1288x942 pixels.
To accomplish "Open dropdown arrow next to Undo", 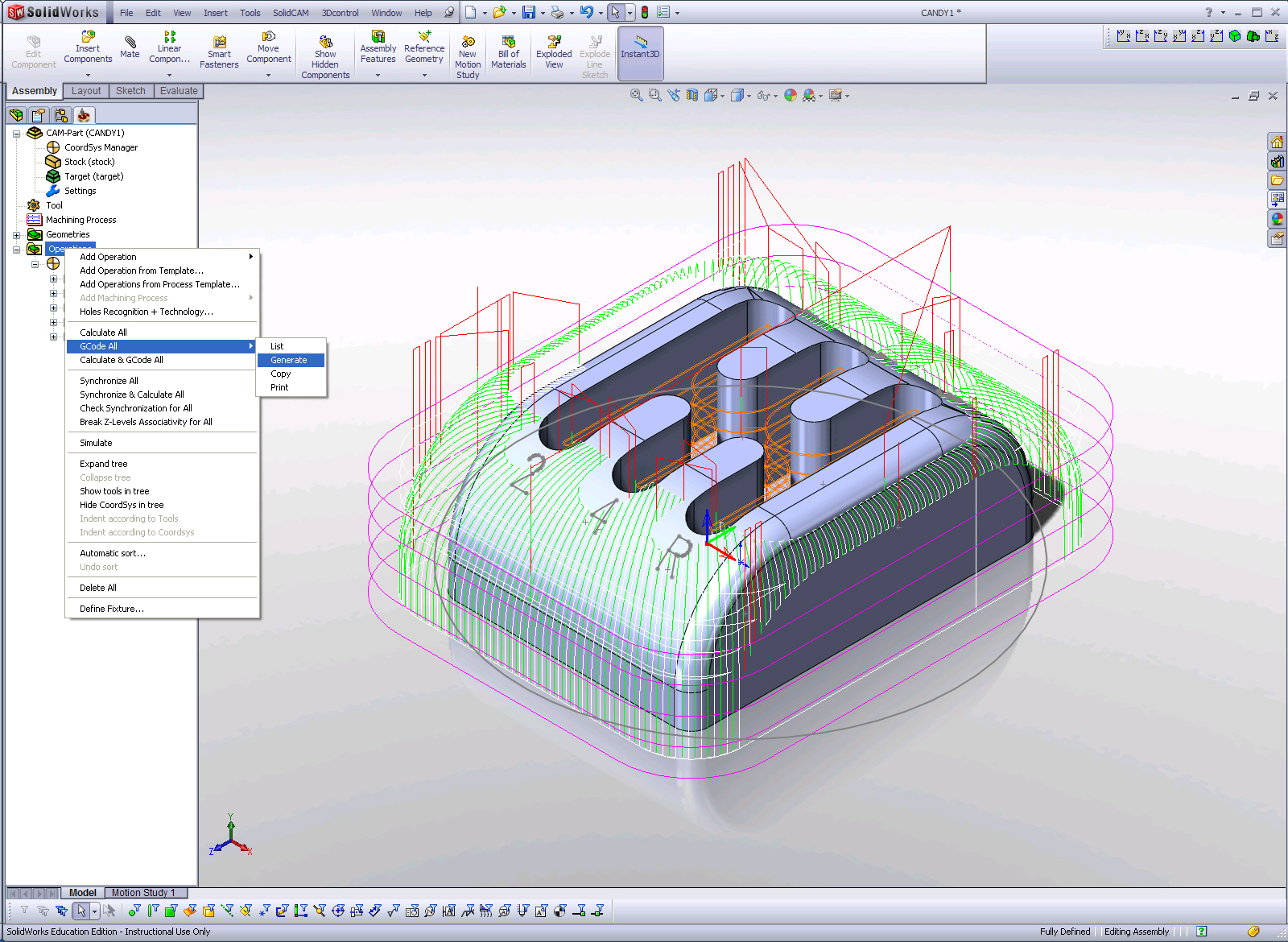I will click(x=601, y=13).
